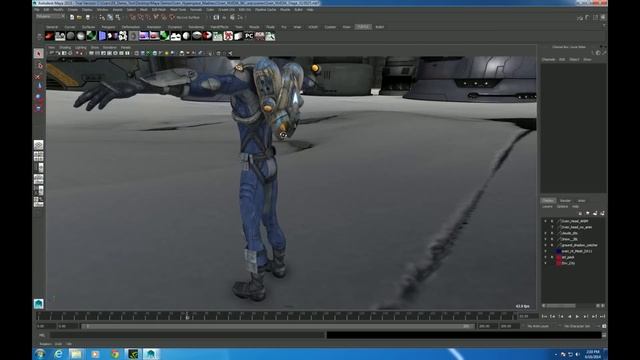The height and width of the screenshot is (360, 640).
Task: Switch to Anim tab in Layer Editor
Action: click(x=582, y=201)
